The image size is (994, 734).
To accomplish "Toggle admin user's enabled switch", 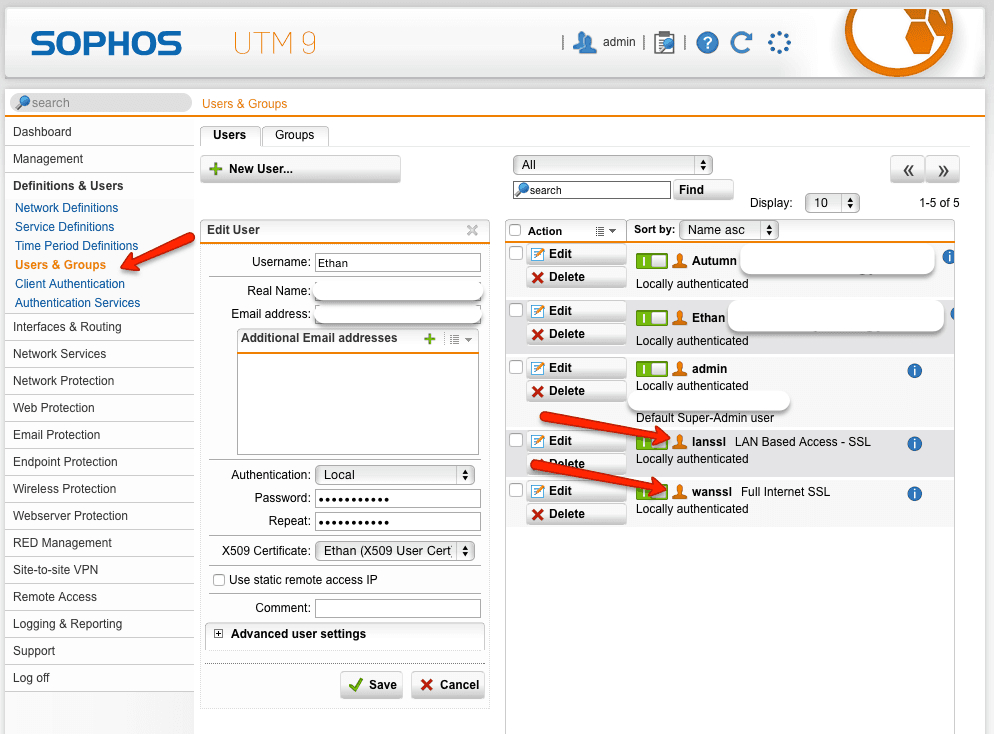I will point(652,369).
